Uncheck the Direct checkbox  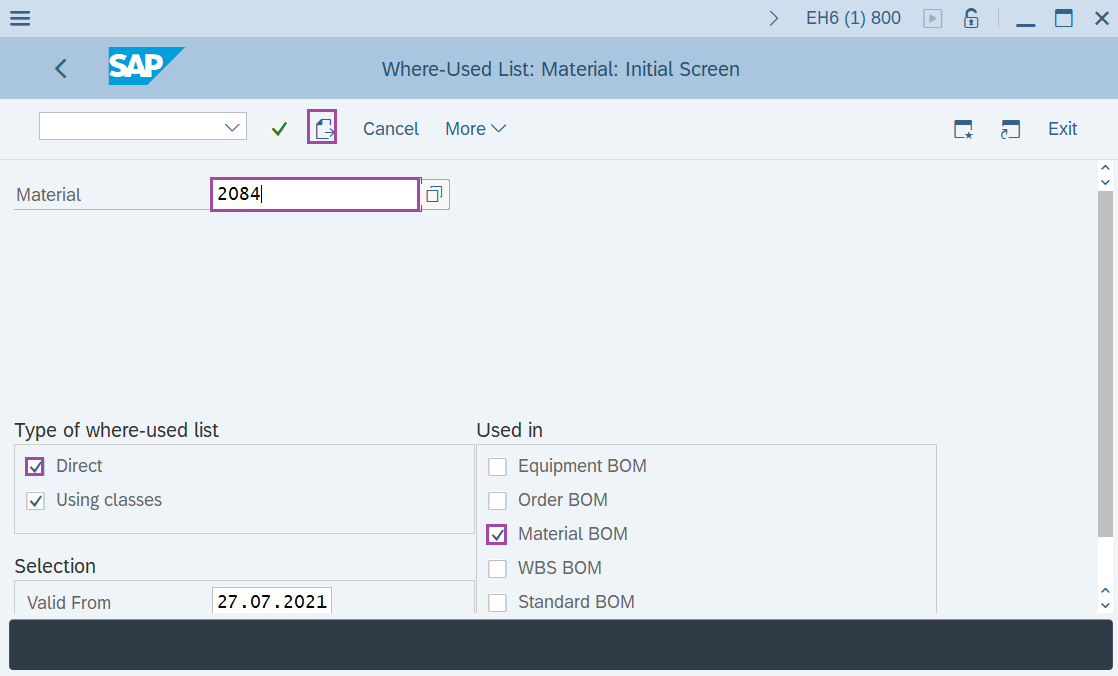[x=35, y=466]
